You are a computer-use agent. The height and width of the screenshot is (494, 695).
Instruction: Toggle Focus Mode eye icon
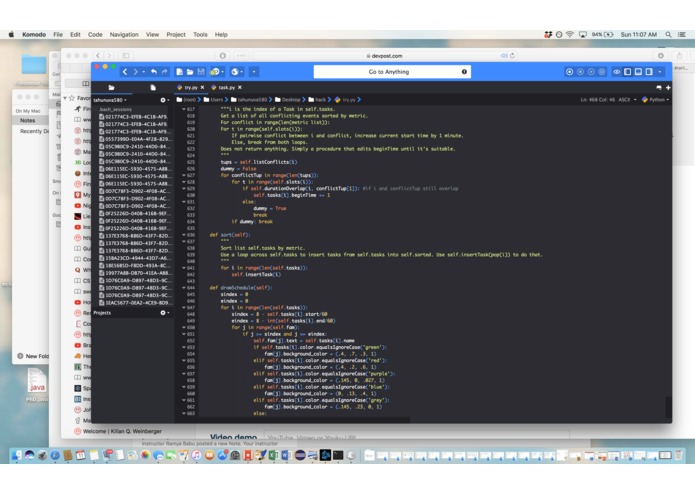(x=617, y=72)
